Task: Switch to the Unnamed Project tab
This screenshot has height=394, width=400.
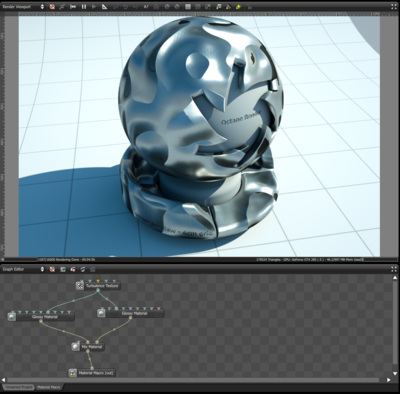Action: 18,387
